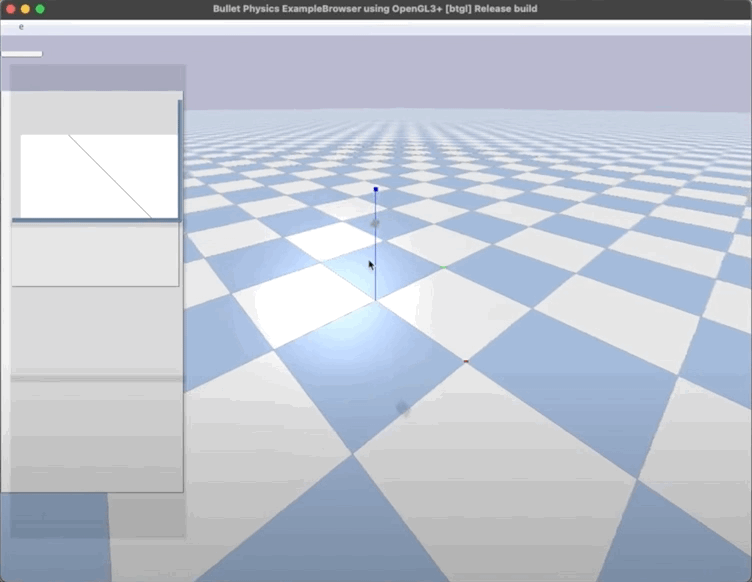This screenshot has width=752, height=582.
Task: Click the small white bar above the side panel
Action: tap(22, 54)
